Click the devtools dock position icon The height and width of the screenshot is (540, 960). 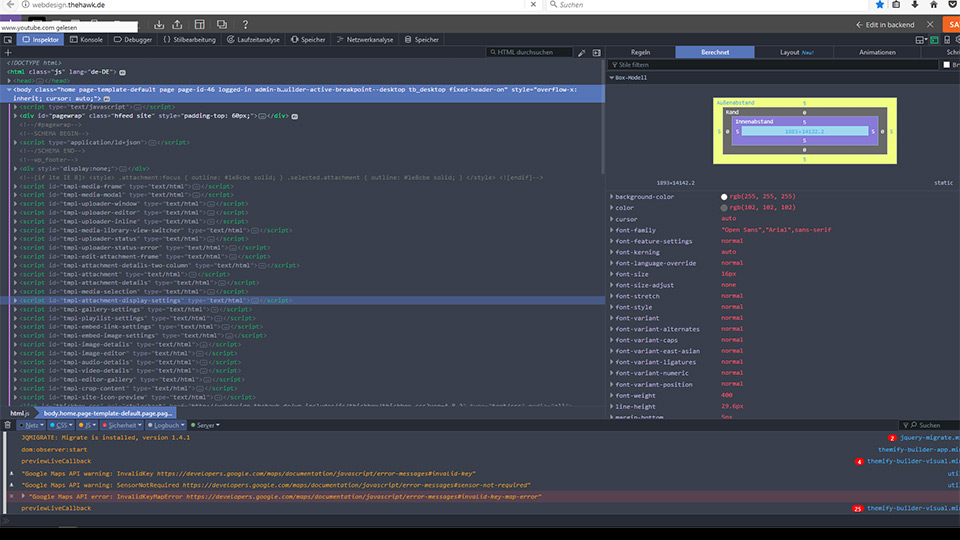pos(920,40)
